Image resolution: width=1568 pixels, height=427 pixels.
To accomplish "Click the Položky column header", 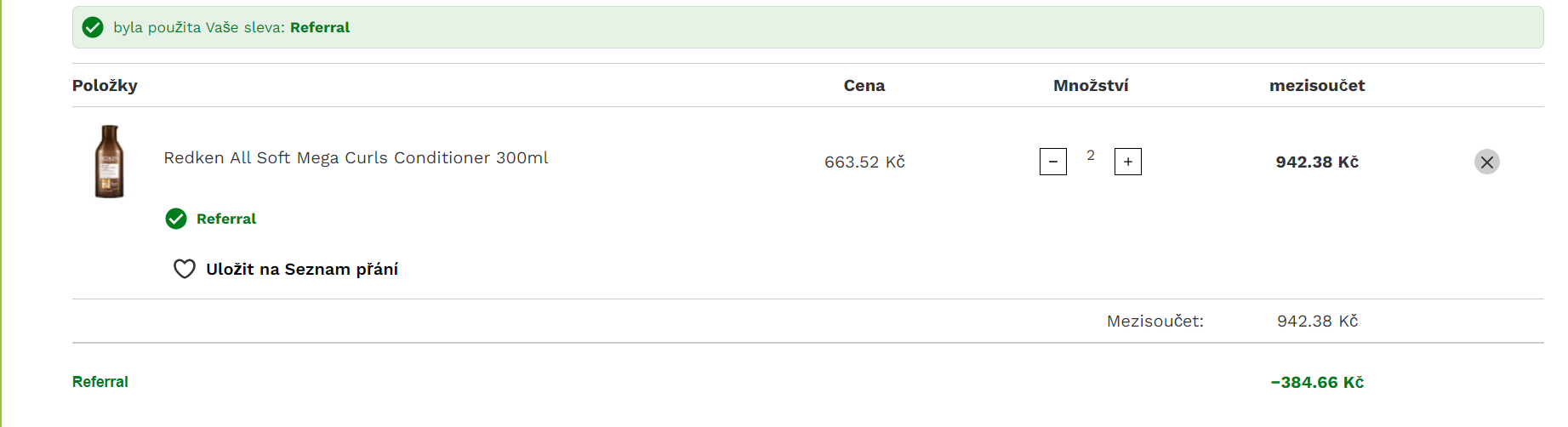I will click(x=105, y=85).
